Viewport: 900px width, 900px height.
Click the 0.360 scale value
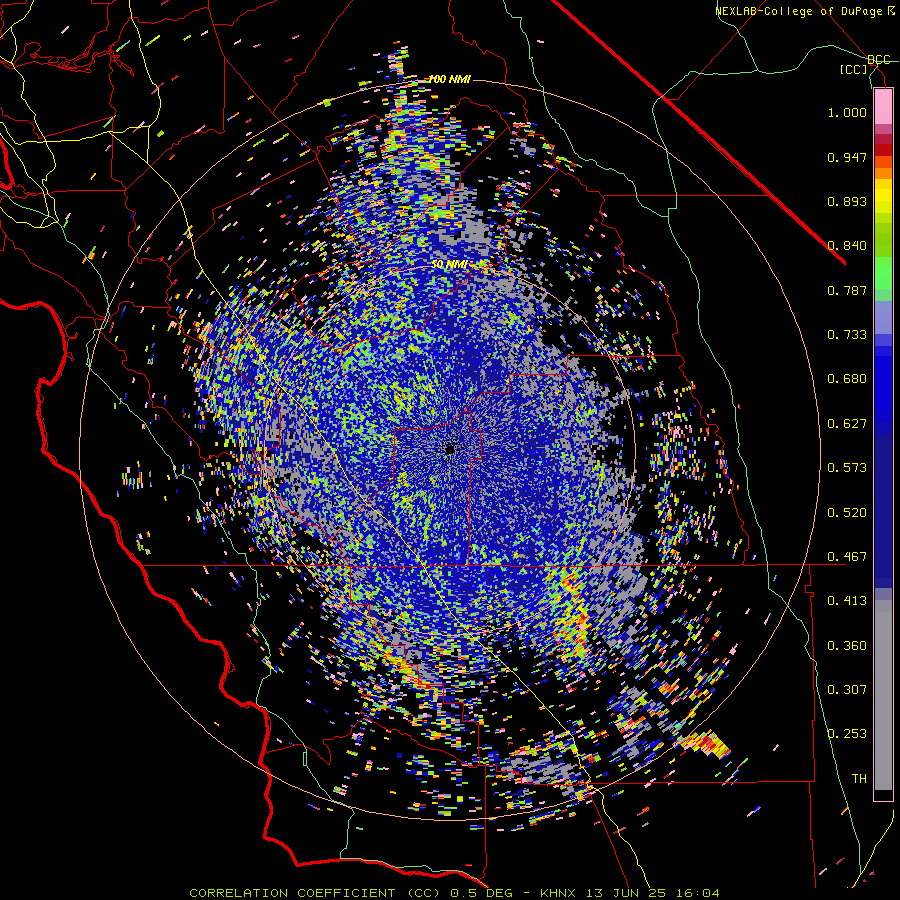pyautogui.click(x=847, y=646)
